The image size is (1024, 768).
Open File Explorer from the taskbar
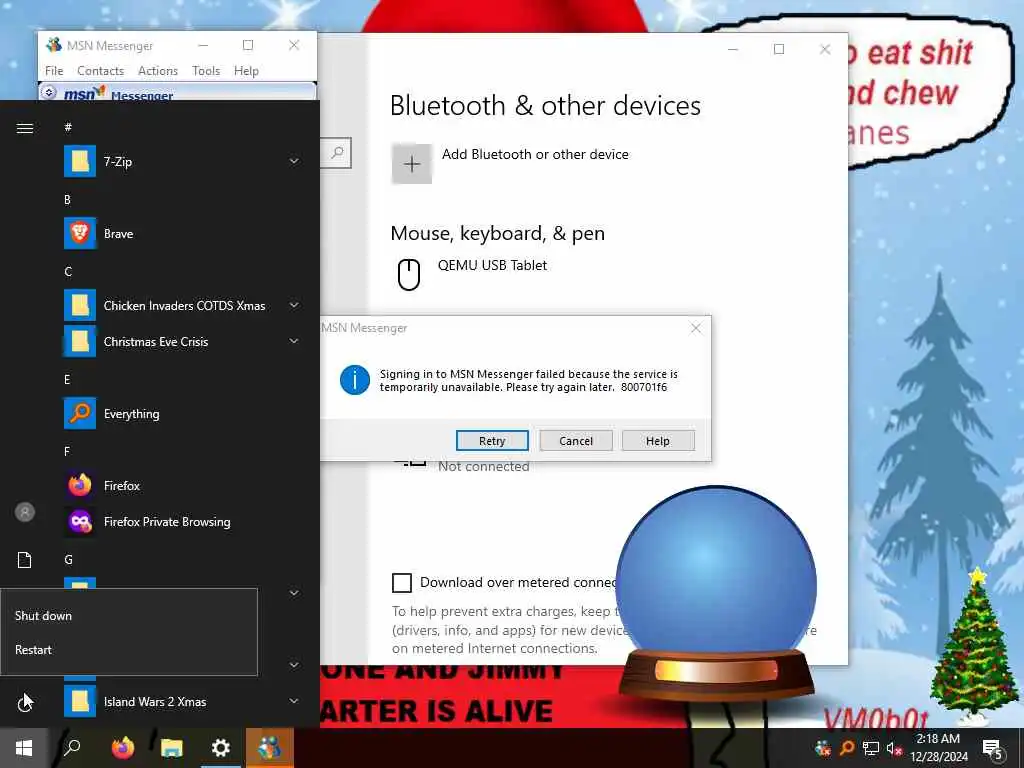point(171,748)
